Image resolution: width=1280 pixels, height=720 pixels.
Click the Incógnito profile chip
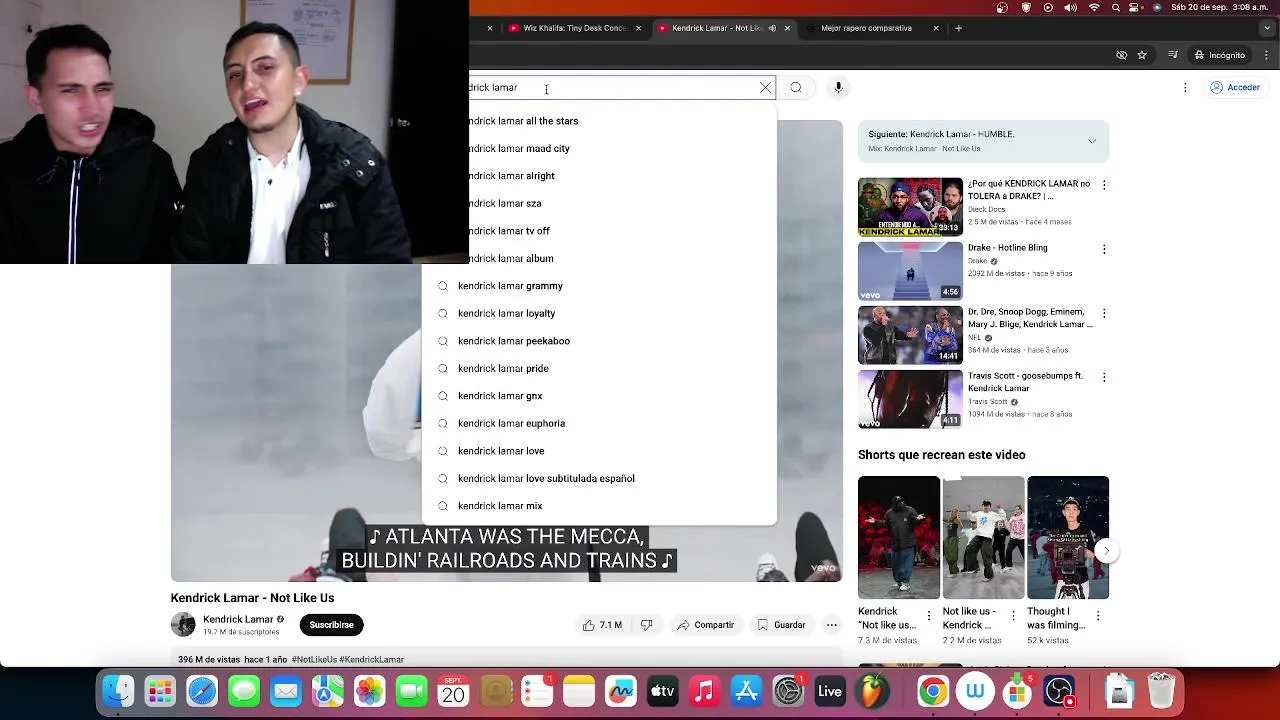(x=1220, y=55)
